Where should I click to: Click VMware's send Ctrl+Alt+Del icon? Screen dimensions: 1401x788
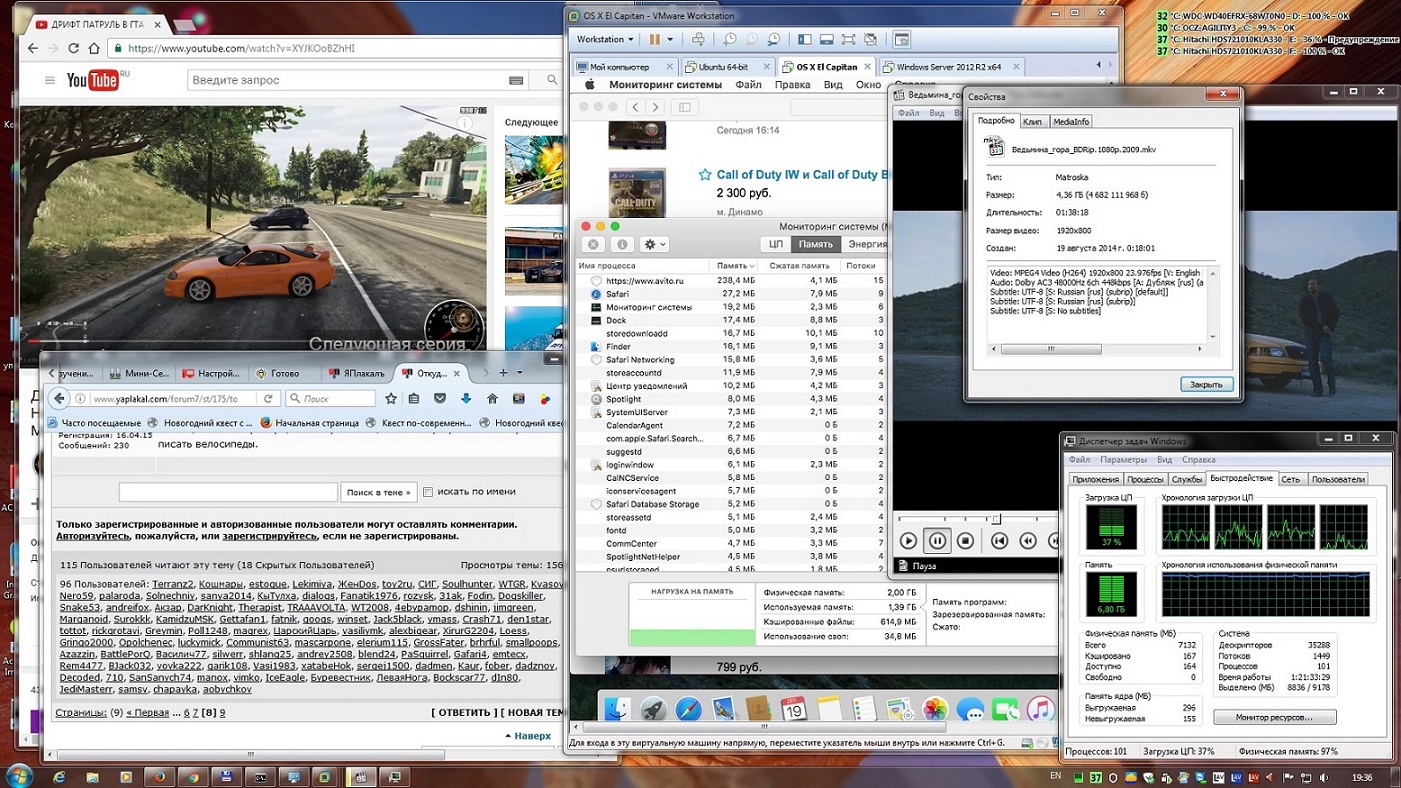pyautogui.click(x=698, y=40)
